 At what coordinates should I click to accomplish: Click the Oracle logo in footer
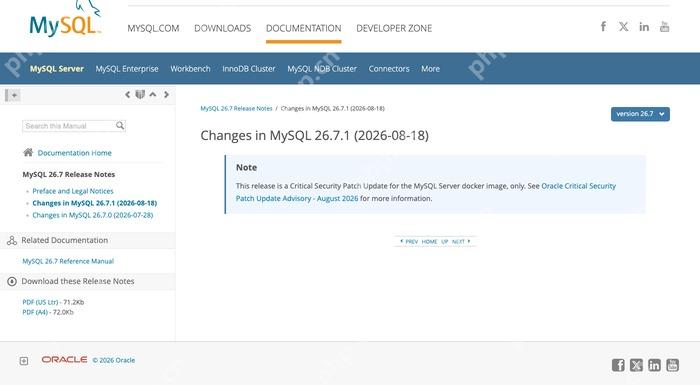(64, 360)
